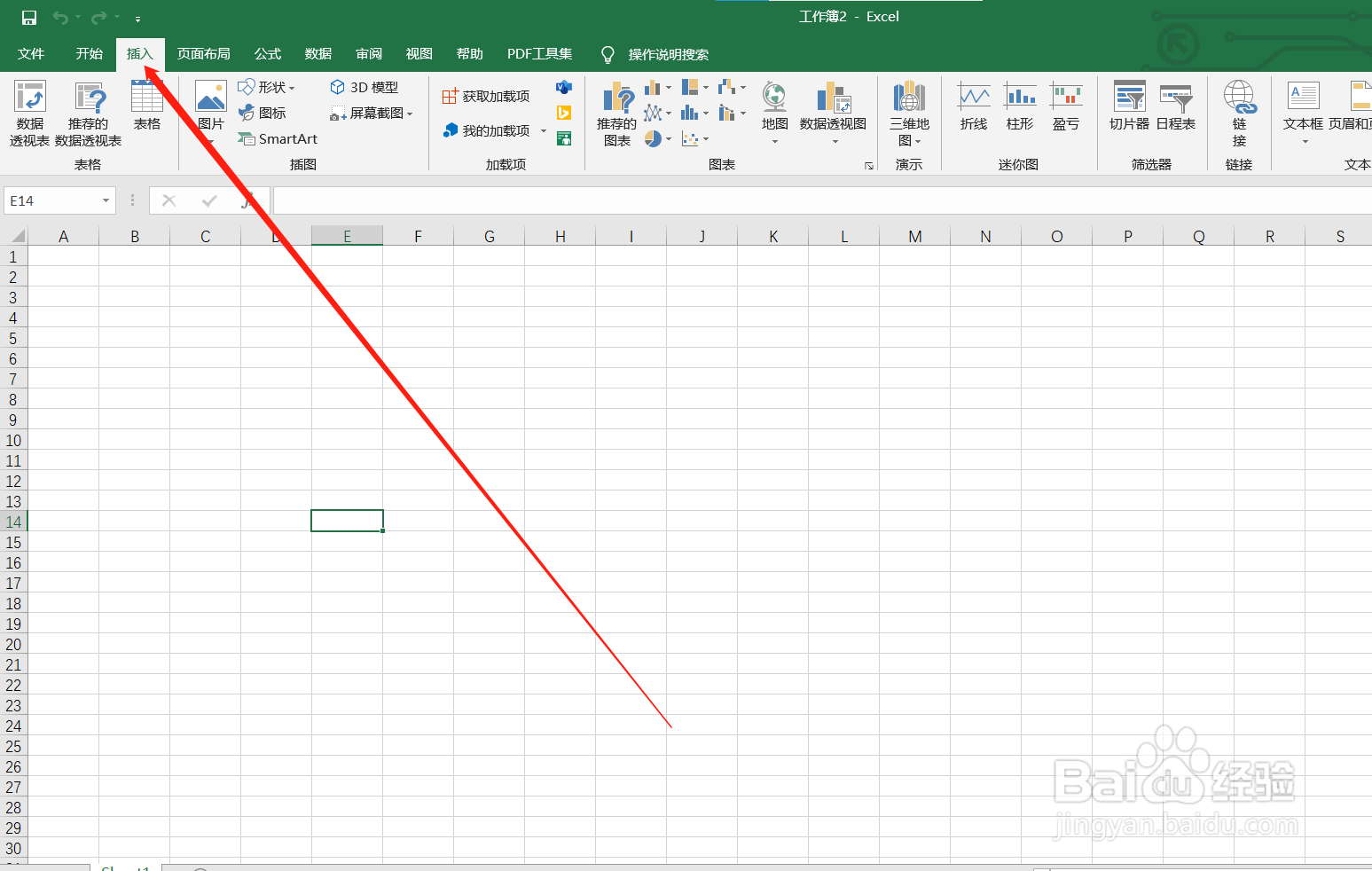Screen dimensions: 1372x871
Task: Insert an icon using 图标
Action: (263, 113)
